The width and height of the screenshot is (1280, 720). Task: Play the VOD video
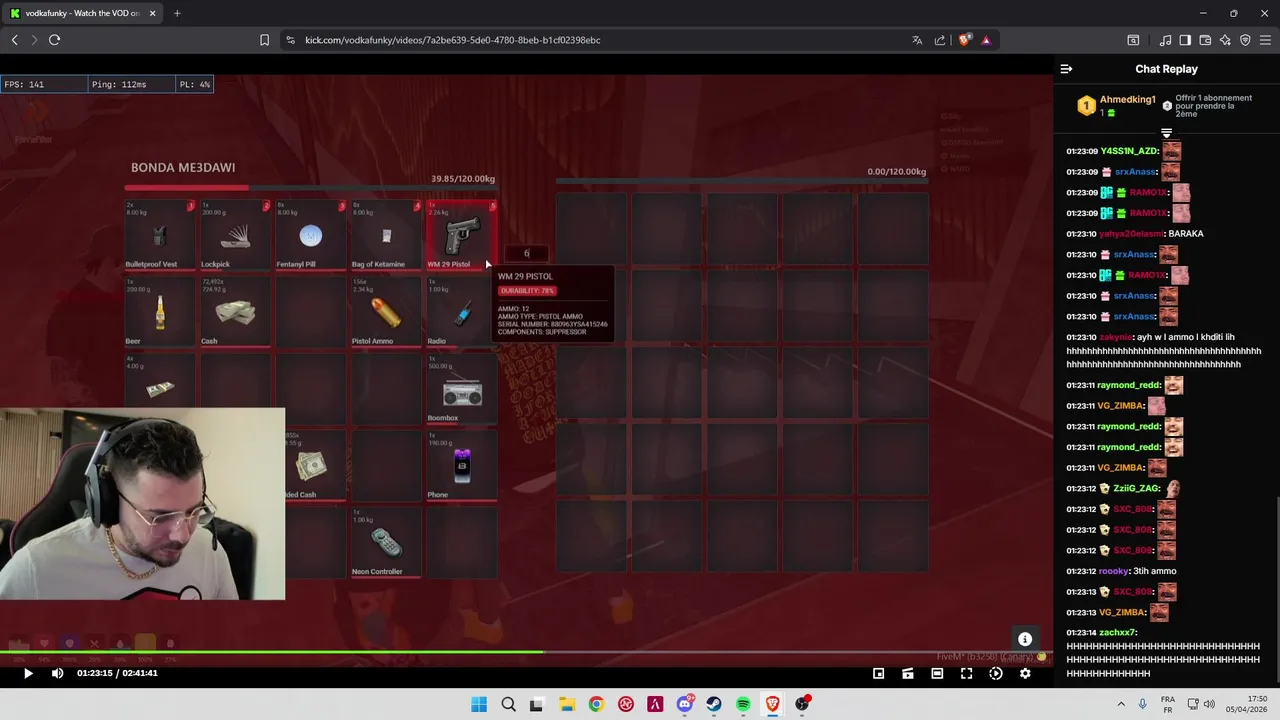click(x=28, y=673)
